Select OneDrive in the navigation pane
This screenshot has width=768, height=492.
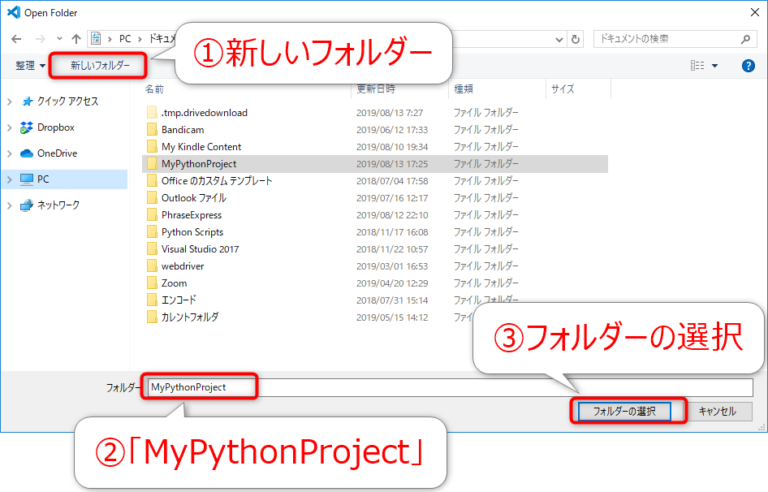point(57,153)
